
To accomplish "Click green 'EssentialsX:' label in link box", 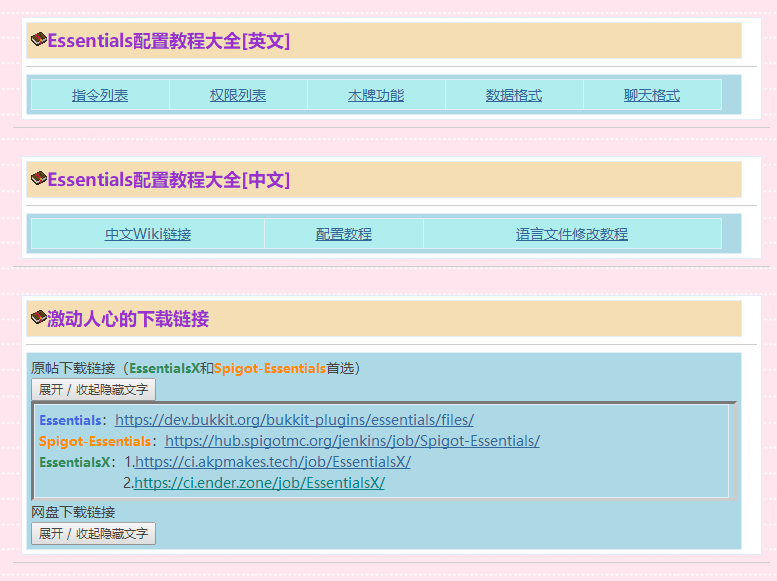I will point(77,463).
